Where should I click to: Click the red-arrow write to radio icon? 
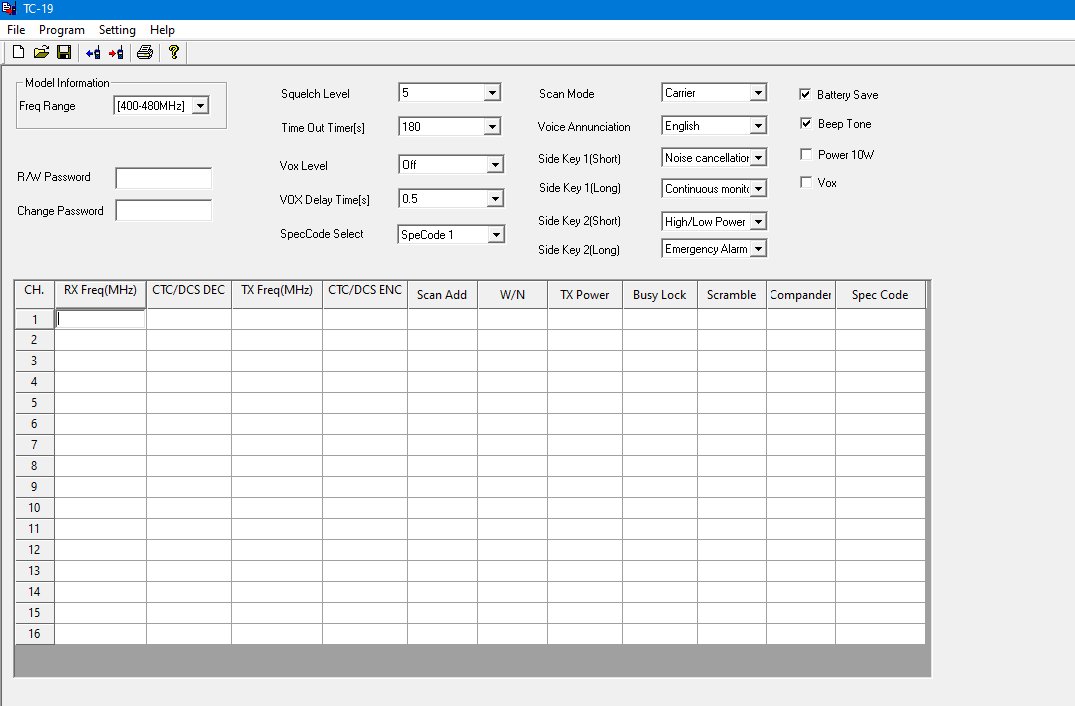coord(116,52)
